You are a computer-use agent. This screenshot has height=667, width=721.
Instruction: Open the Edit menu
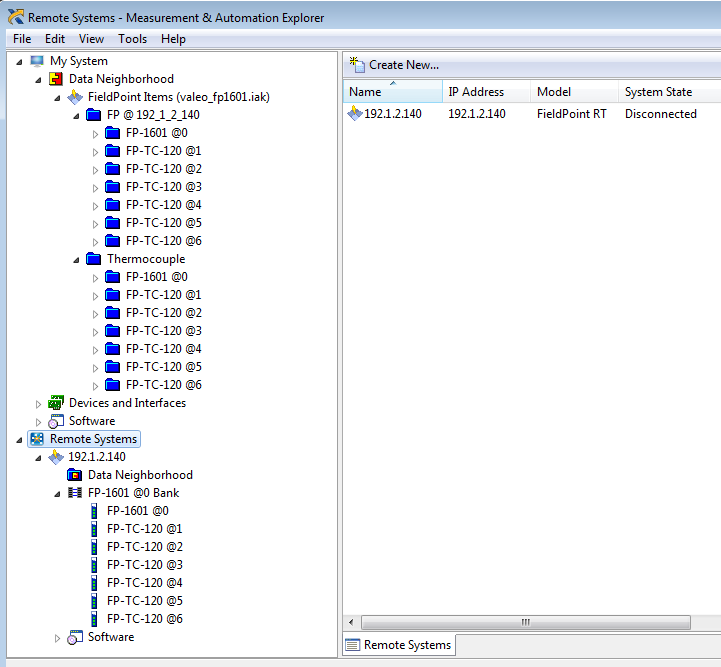(x=55, y=39)
